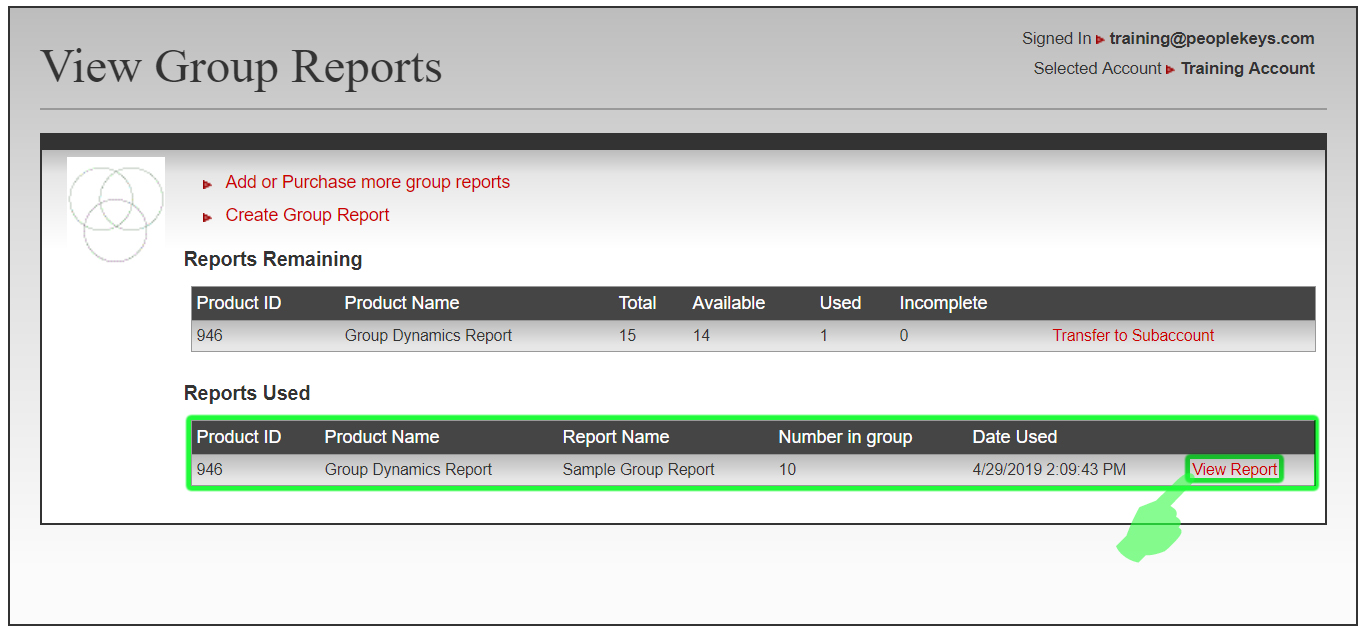Click the Sample Group Report name
The width and height of the screenshot is (1365, 630).
click(x=638, y=468)
